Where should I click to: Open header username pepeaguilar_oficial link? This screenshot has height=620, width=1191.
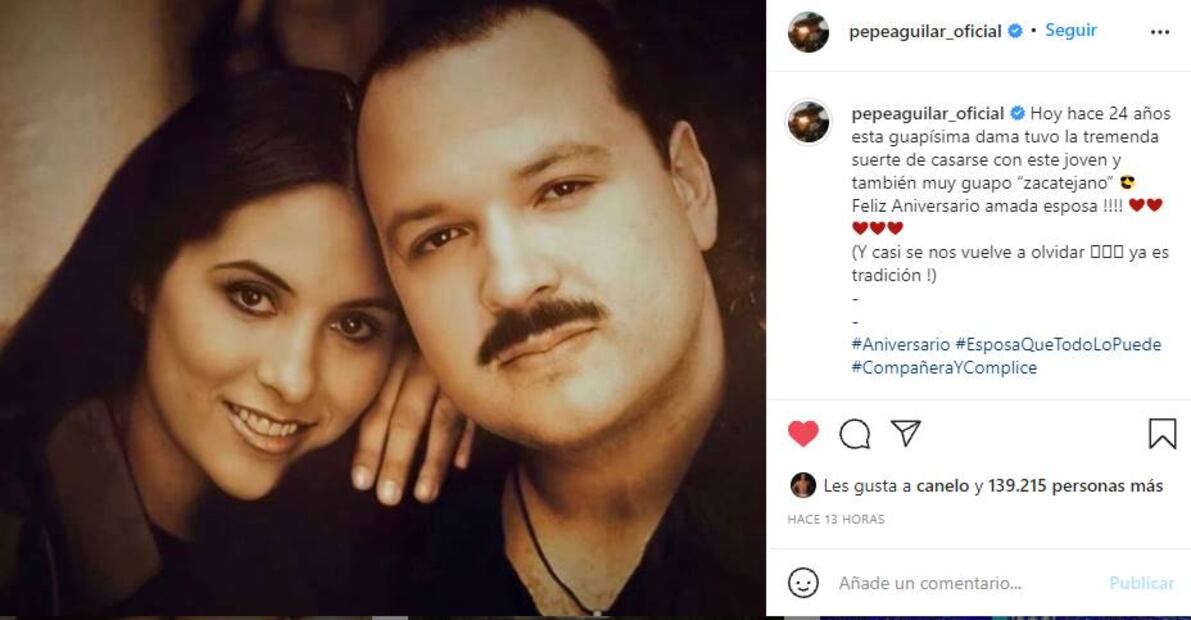coord(925,32)
